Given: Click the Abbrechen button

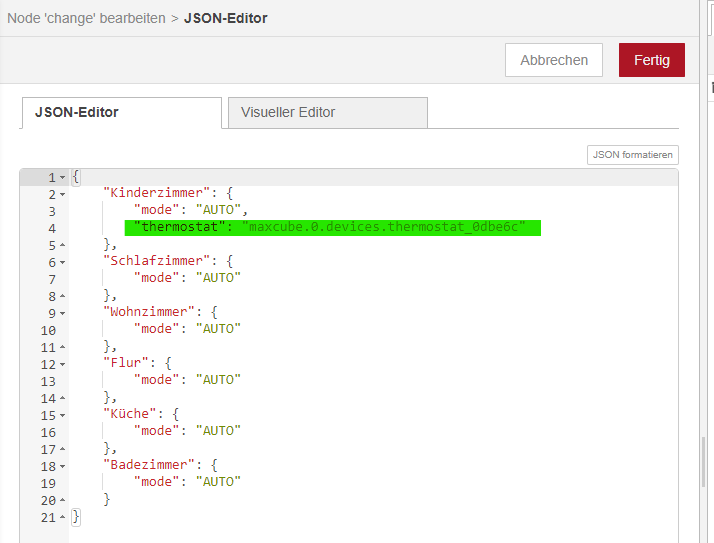Looking at the screenshot, I should tap(554, 60).
